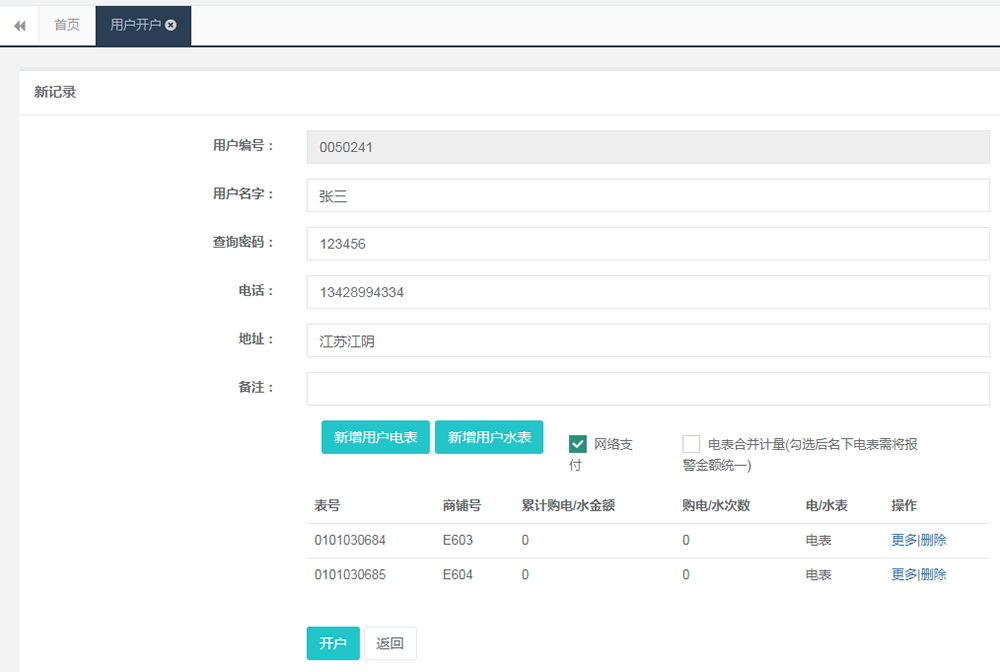Click the double-arrow tabs scroll-back icon
This screenshot has width=1000, height=672.
pyautogui.click(x=19, y=25)
